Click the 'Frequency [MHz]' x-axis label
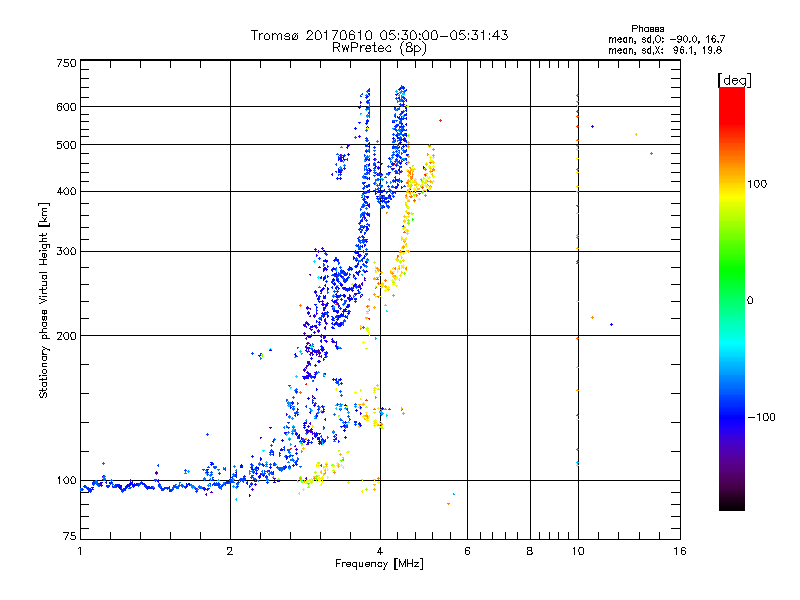This screenshot has height=600, width=800. click(379, 566)
